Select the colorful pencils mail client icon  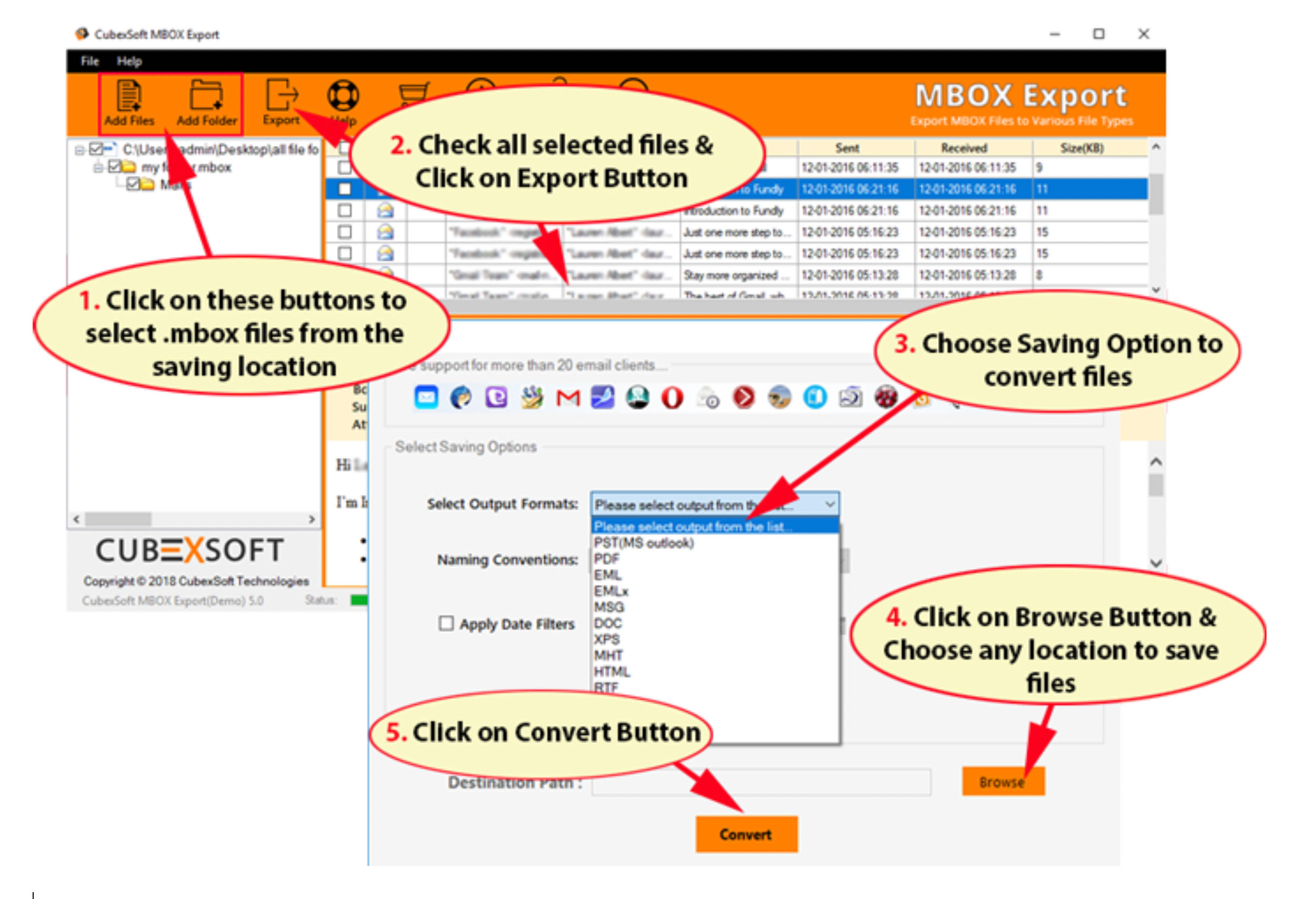[532, 397]
